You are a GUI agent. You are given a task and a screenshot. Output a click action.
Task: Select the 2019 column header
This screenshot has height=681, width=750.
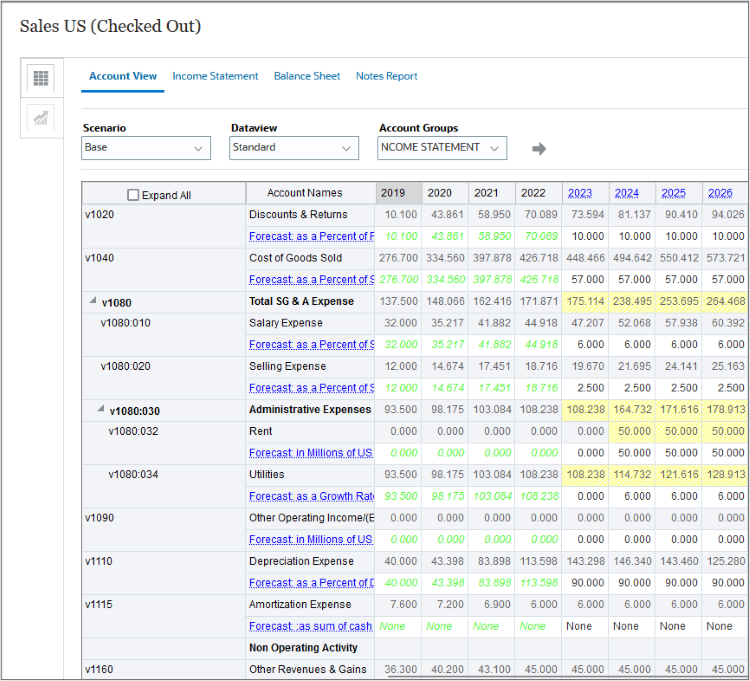pyautogui.click(x=393, y=193)
